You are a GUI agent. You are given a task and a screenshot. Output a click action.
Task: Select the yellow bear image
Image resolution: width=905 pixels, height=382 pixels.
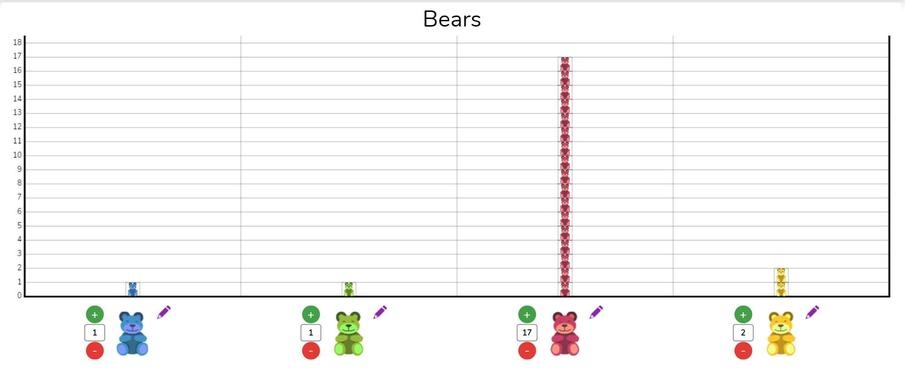[781, 334]
